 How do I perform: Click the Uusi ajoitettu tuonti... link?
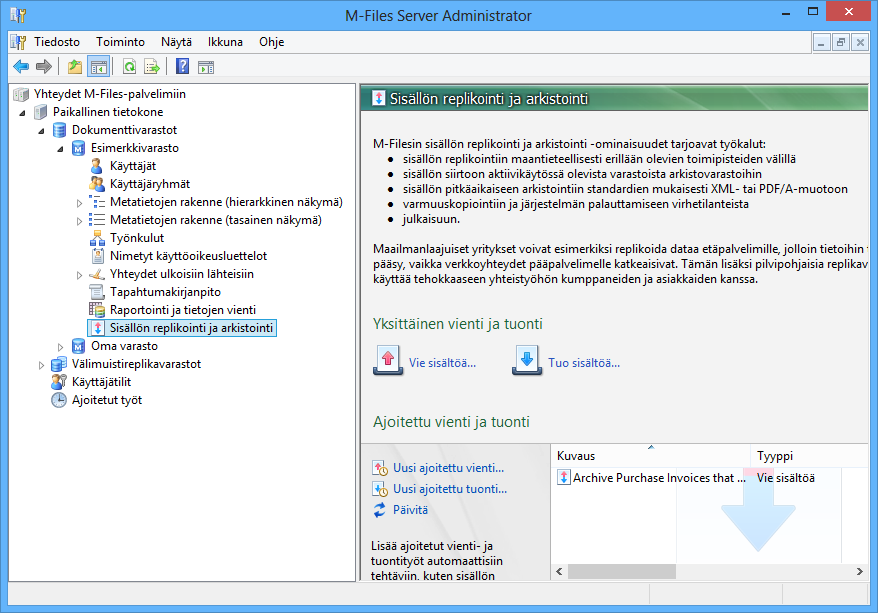click(x=450, y=489)
